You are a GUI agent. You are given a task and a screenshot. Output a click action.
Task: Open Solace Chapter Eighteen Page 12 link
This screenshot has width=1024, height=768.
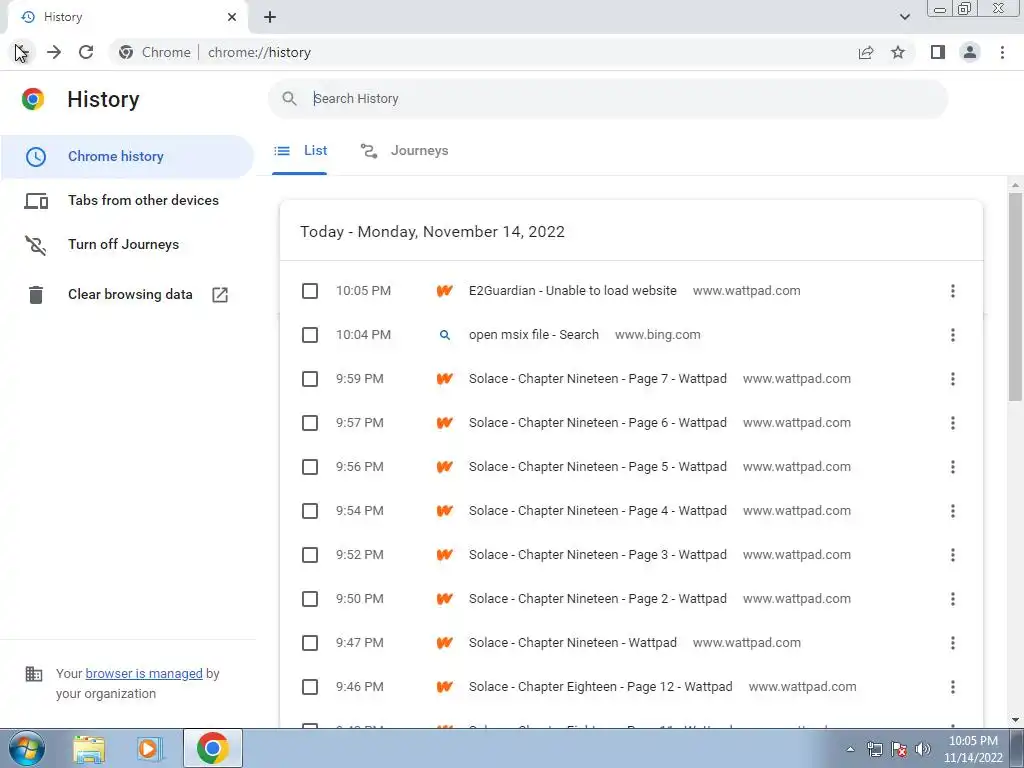click(x=601, y=687)
